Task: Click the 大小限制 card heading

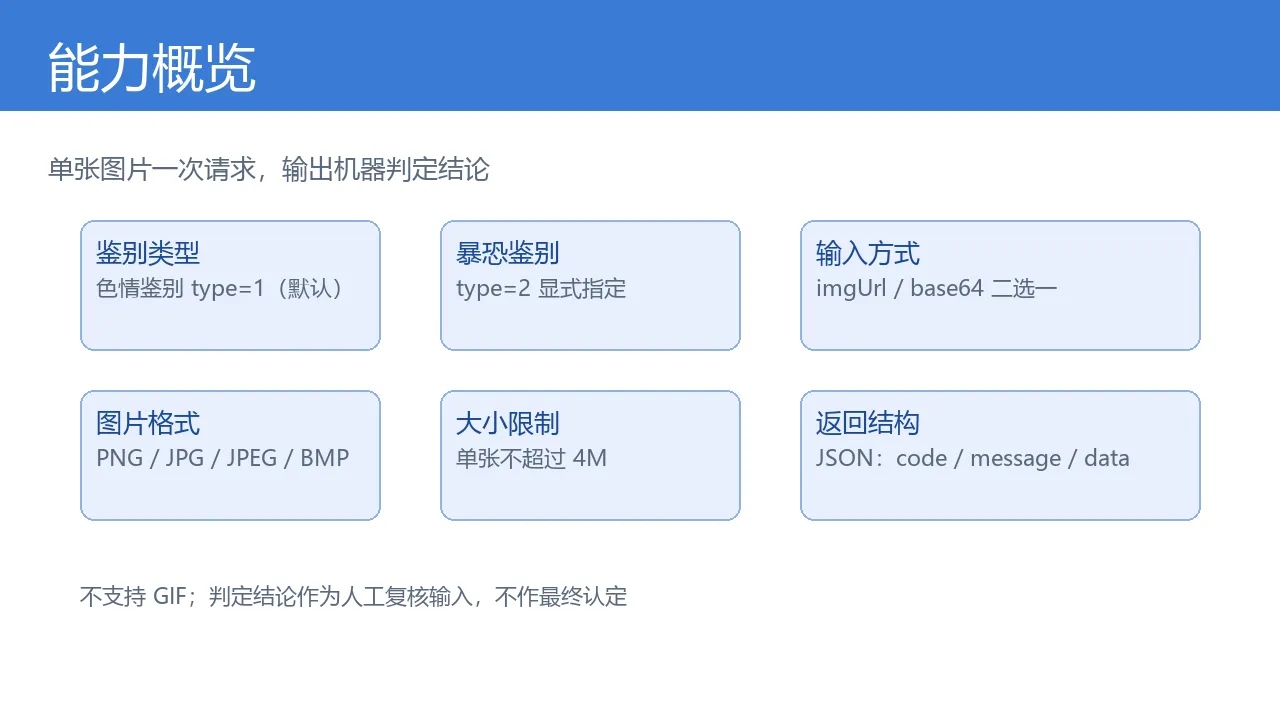Action: (x=508, y=423)
